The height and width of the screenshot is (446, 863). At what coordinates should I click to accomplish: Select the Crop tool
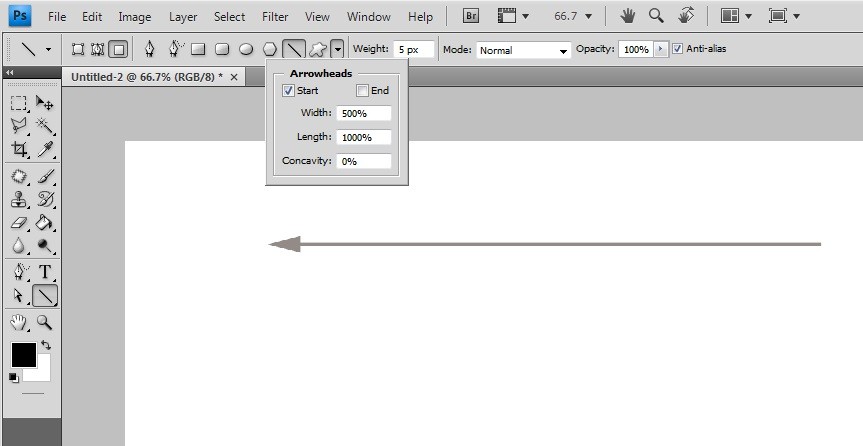tap(18, 149)
